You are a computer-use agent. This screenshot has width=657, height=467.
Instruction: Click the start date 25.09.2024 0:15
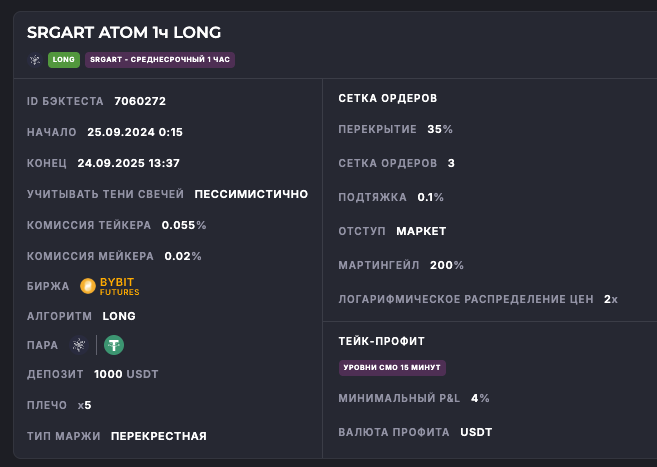pyautogui.click(x=135, y=132)
